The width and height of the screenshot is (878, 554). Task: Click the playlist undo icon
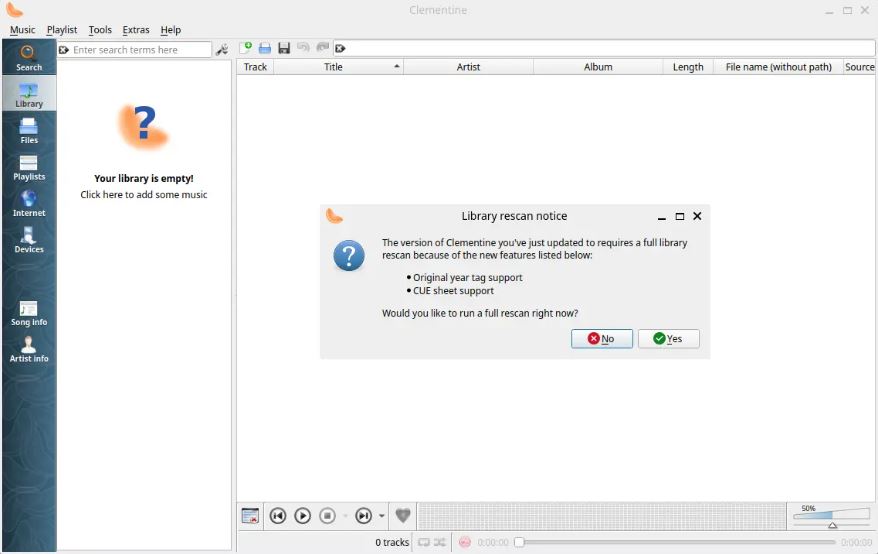pyautogui.click(x=303, y=48)
